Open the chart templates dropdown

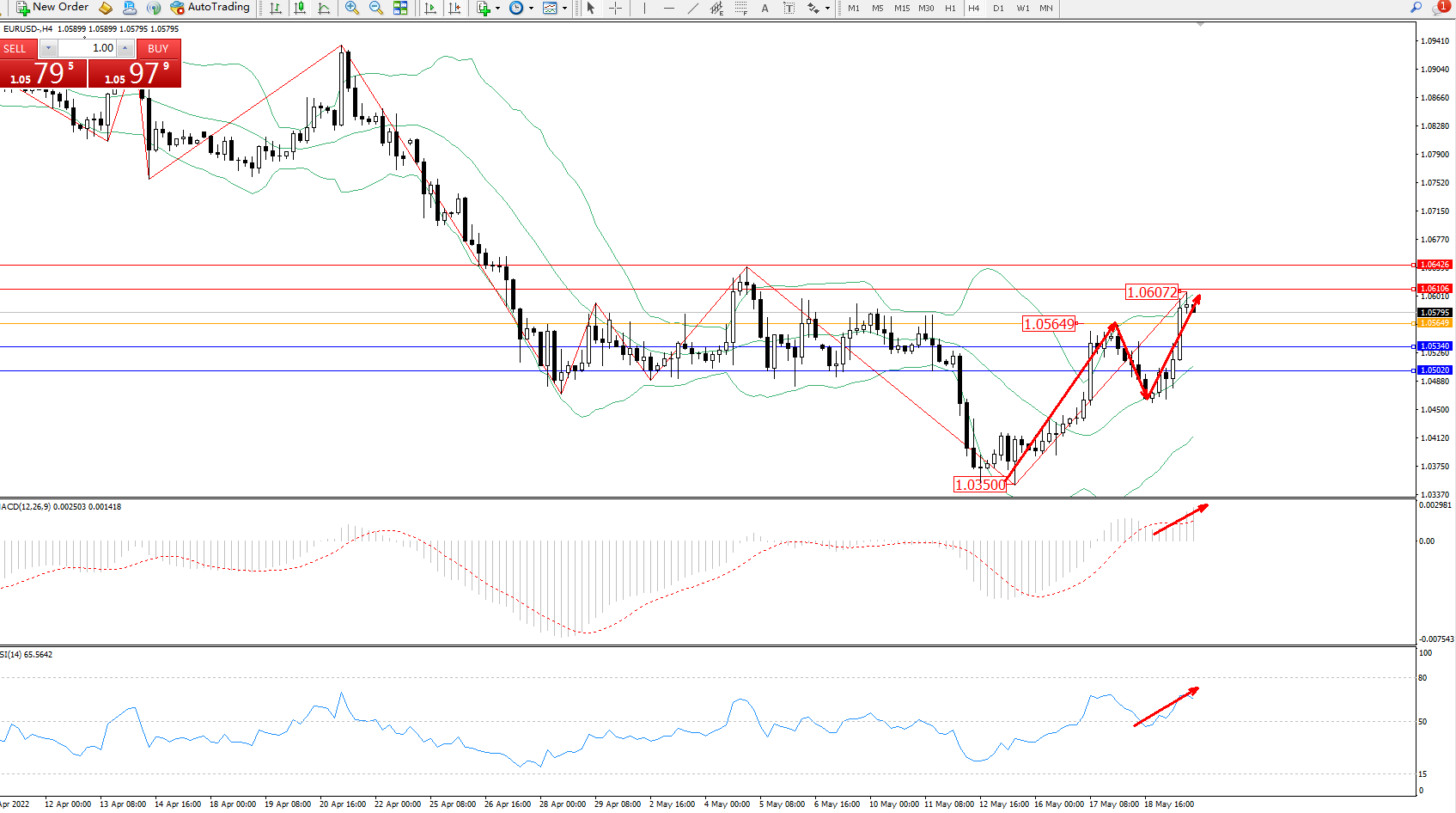point(564,9)
